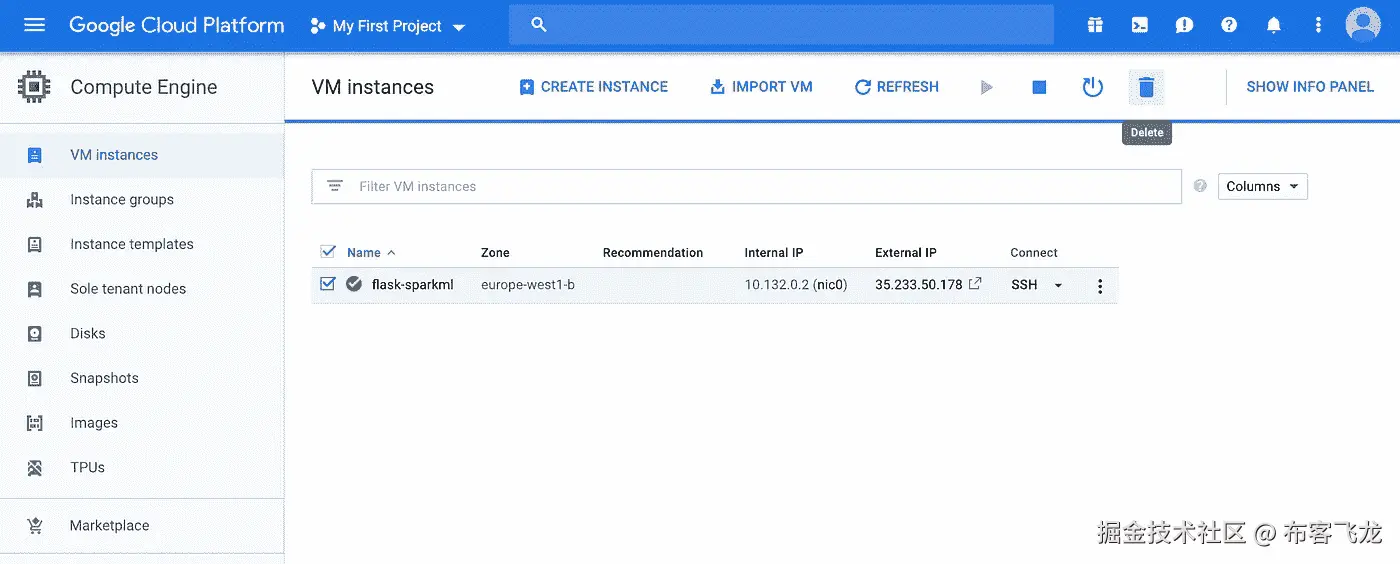This screenshot has height=564, width=1400.
Task: Open the external IP link icon
Action: (976, 284)
